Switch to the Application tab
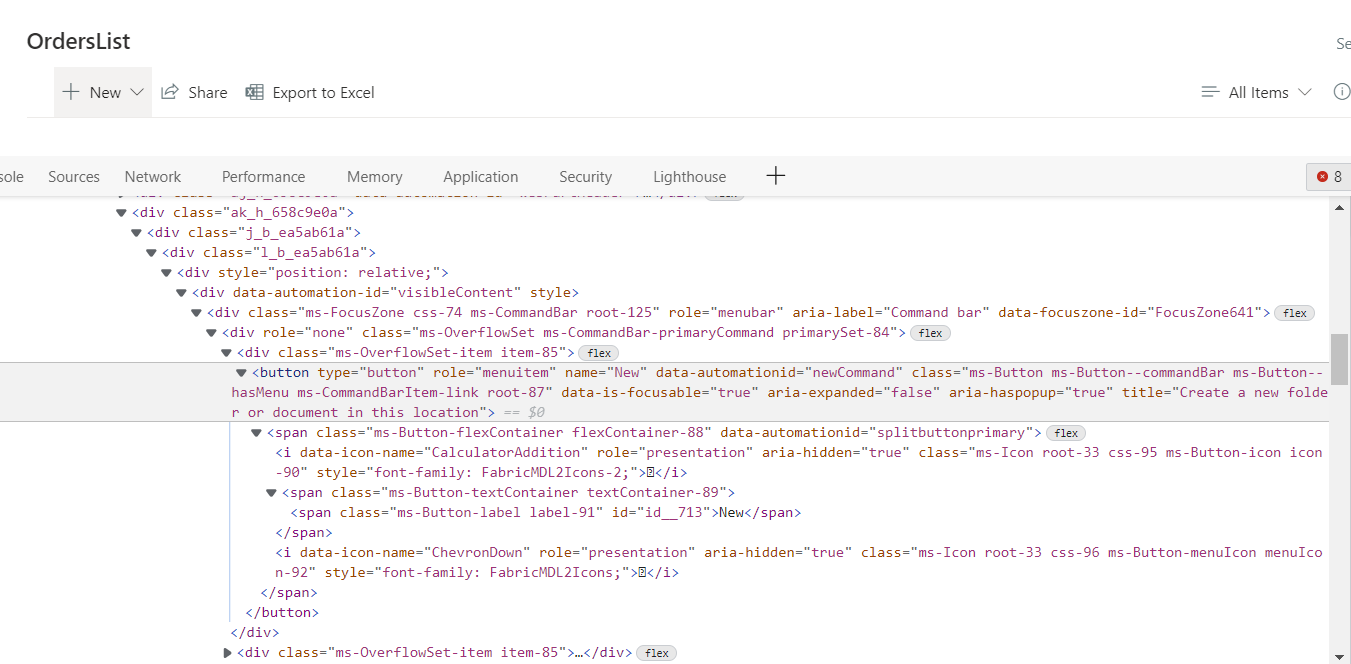1351x664 pixels. [x=480, y=176]
